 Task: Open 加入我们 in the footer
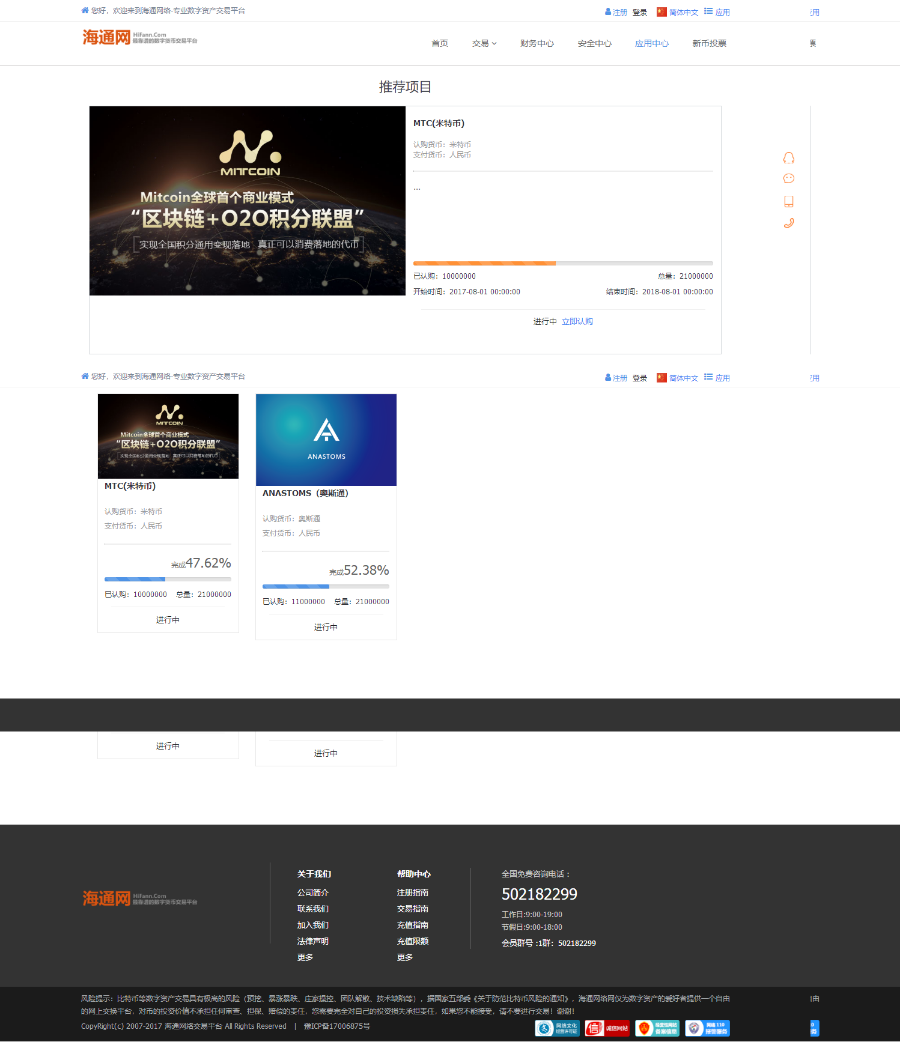(313, 925)
